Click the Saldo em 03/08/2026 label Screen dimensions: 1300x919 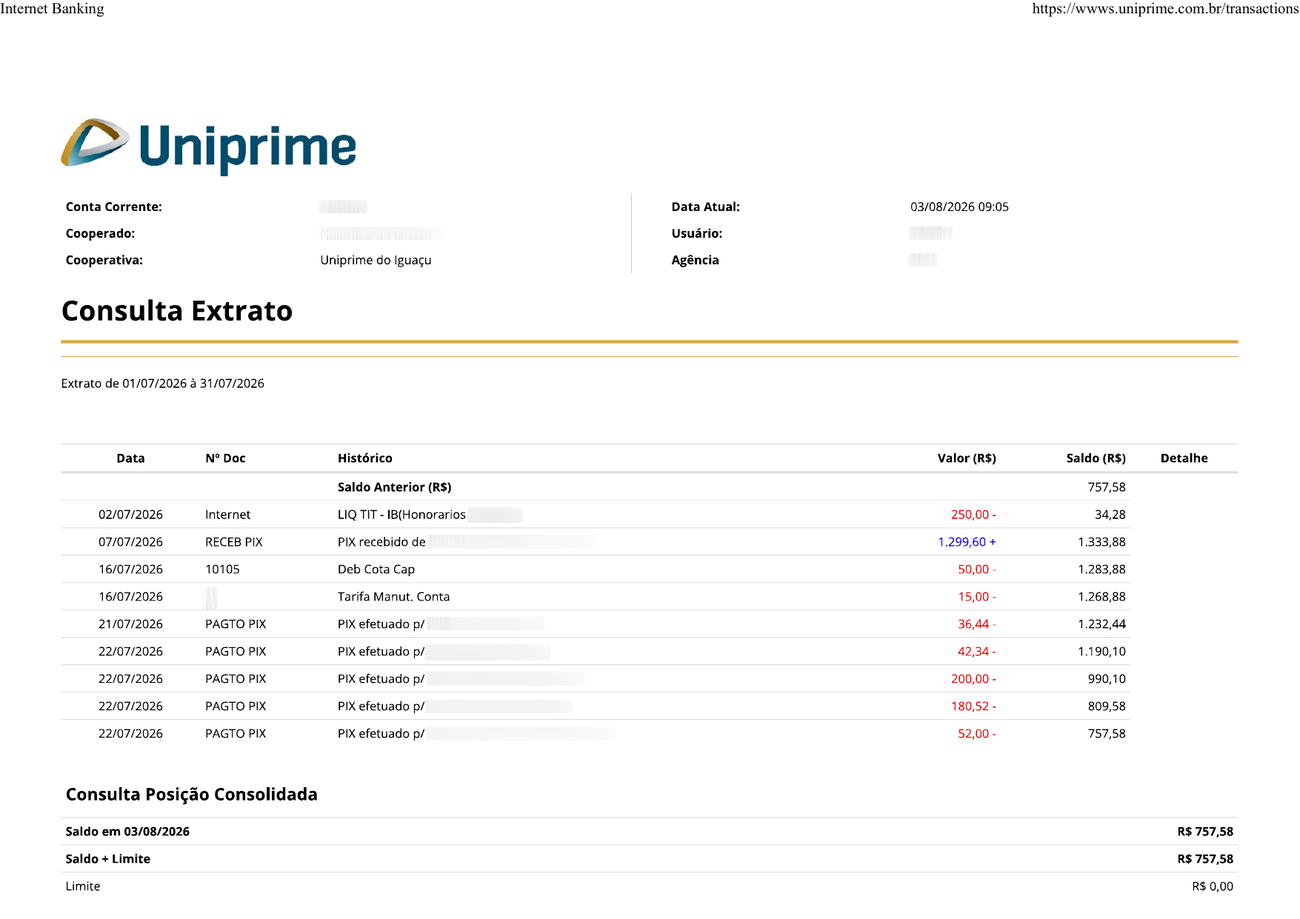[128, 831]
